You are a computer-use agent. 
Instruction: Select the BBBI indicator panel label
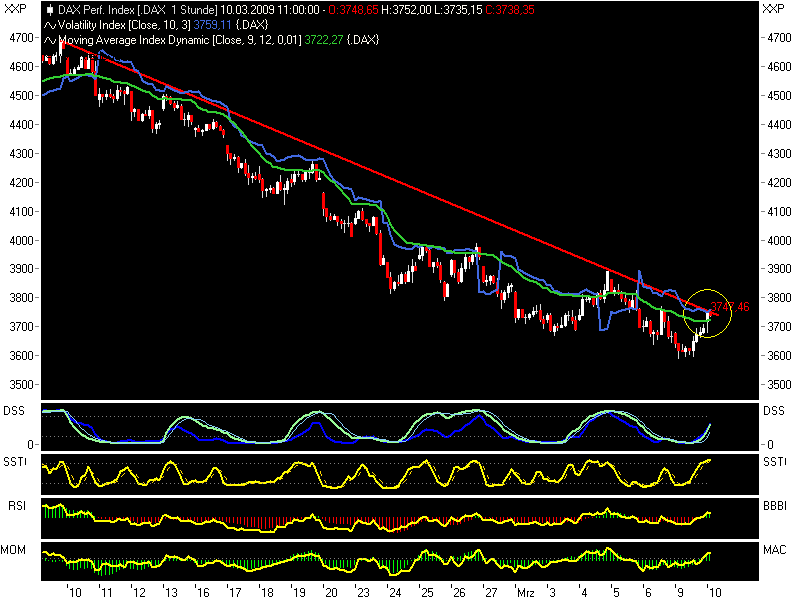pos(774,506)
